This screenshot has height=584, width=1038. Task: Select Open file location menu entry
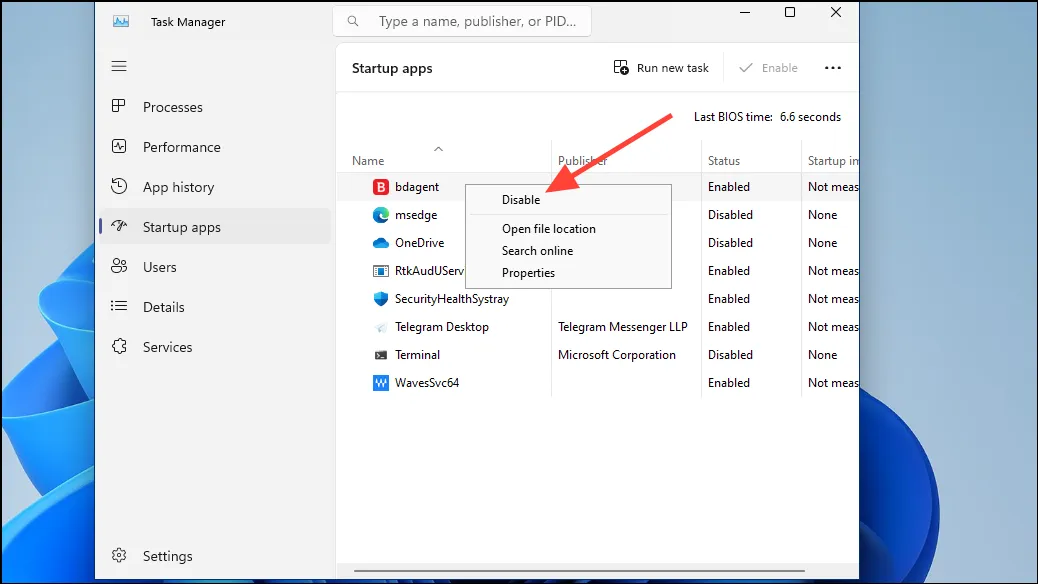pos(548,229)
